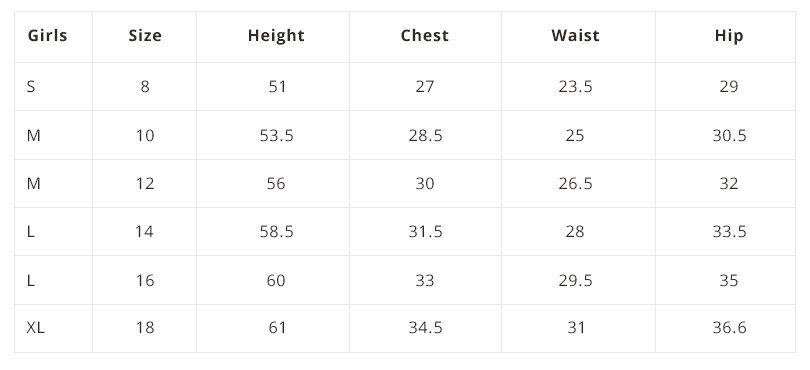The height and width of the screenshot is (370, 810).
Task: Click the Hip column header
Action: click(729, 36)
